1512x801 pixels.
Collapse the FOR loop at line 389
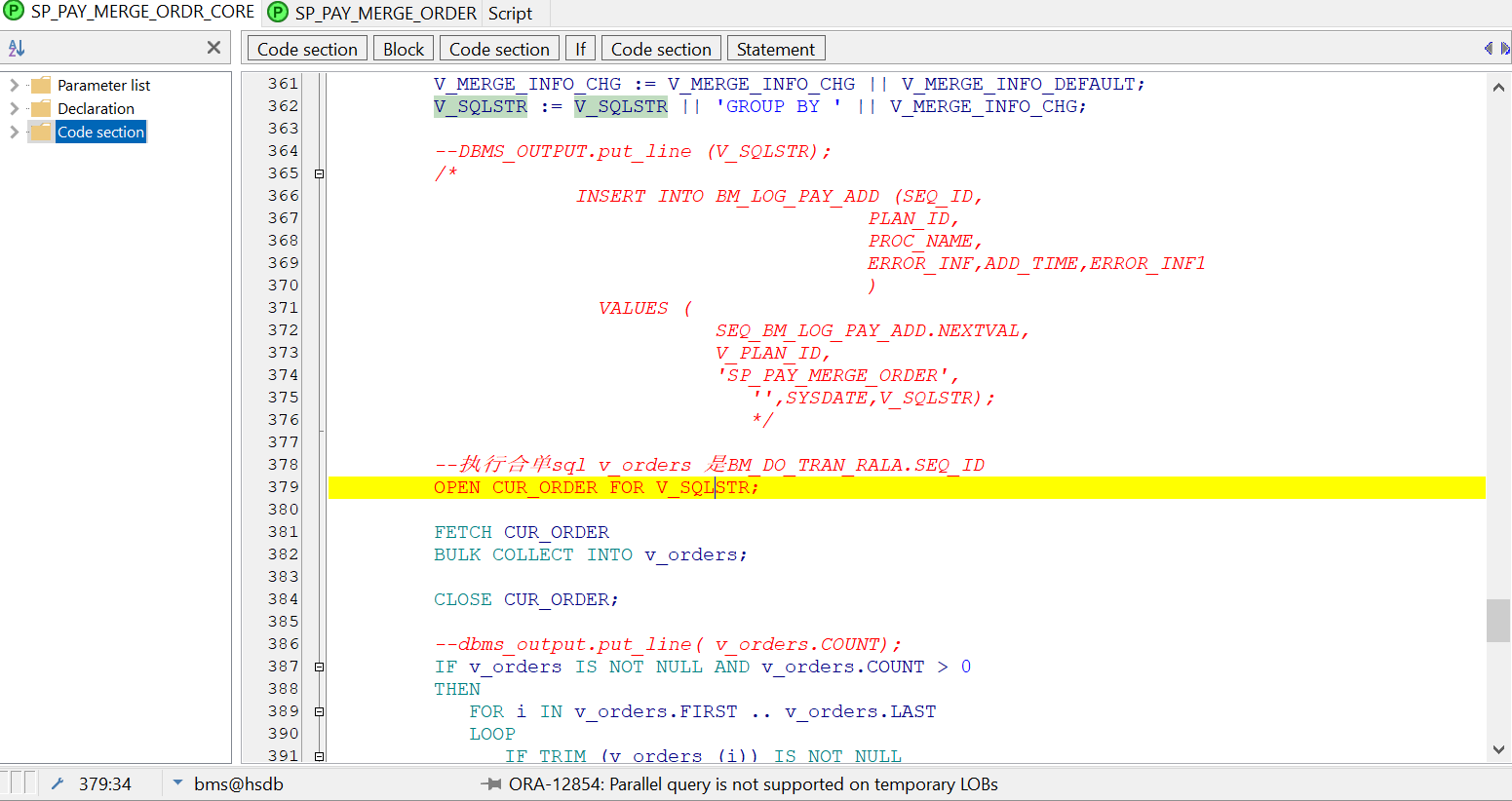click(x=319, y=711)
